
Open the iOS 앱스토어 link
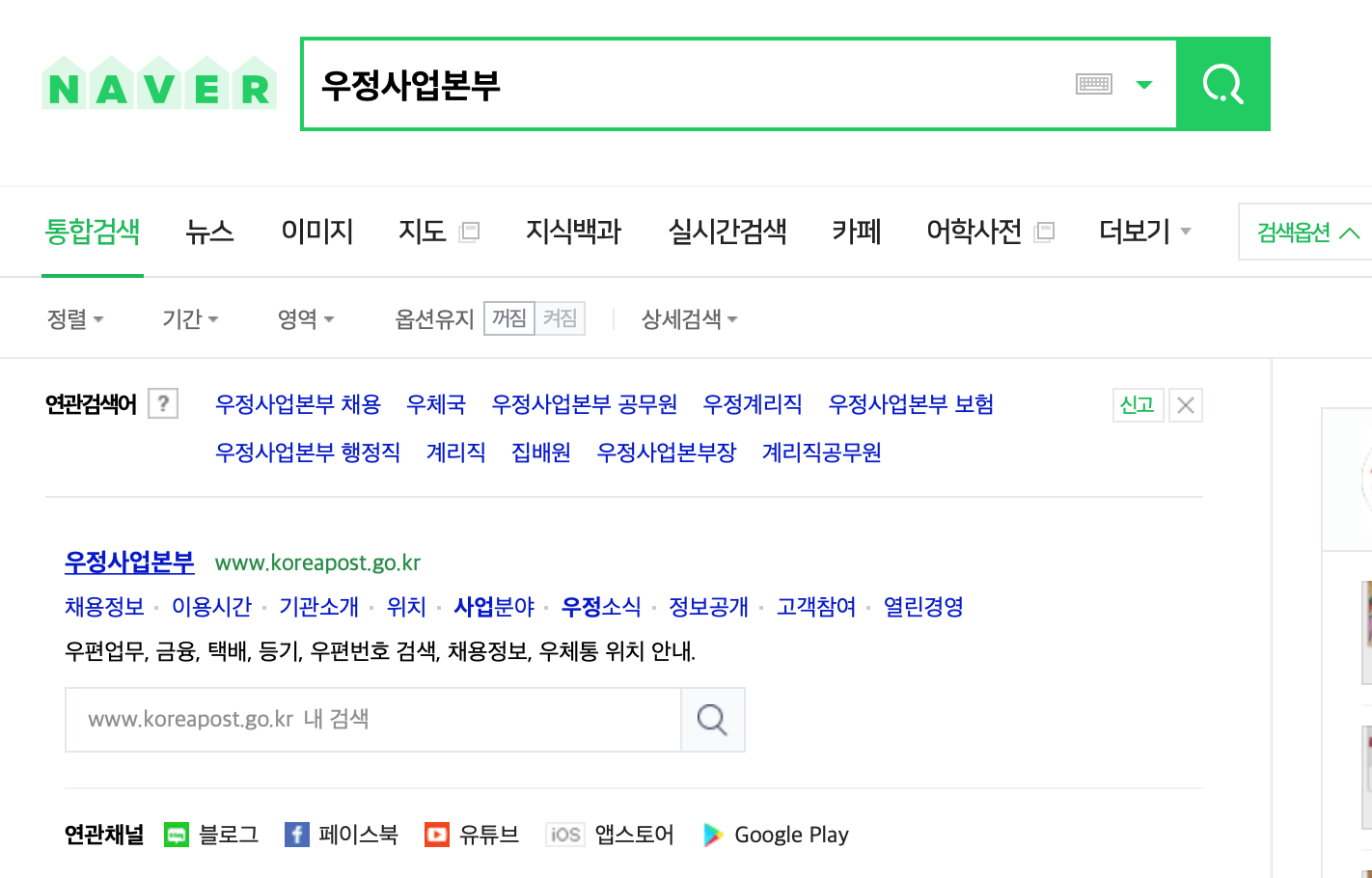[x=610, y=835]
